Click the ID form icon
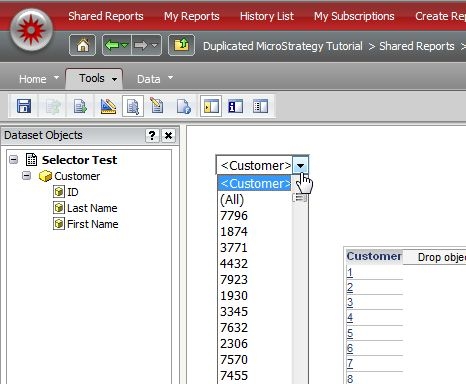The height and width of the screenshot is (384, 466). pos(59,192)
